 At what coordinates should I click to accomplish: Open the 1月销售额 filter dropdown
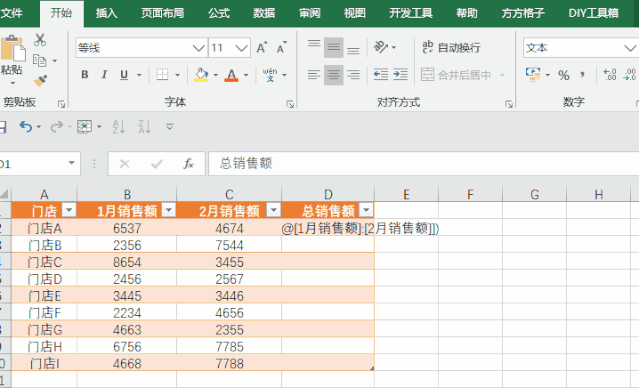tap(168, 210)
